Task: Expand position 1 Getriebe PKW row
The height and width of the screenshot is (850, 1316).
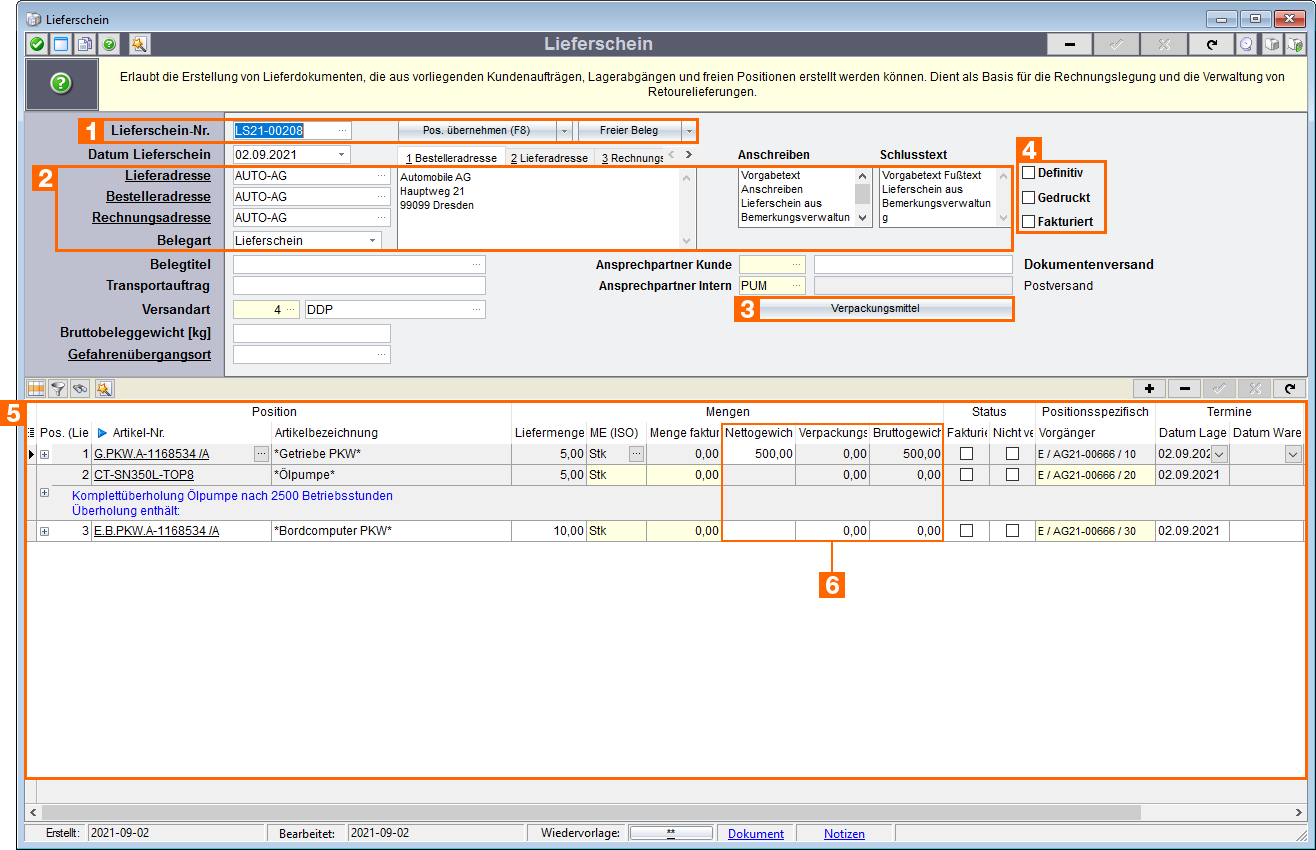Action: (x=44, y=454)
